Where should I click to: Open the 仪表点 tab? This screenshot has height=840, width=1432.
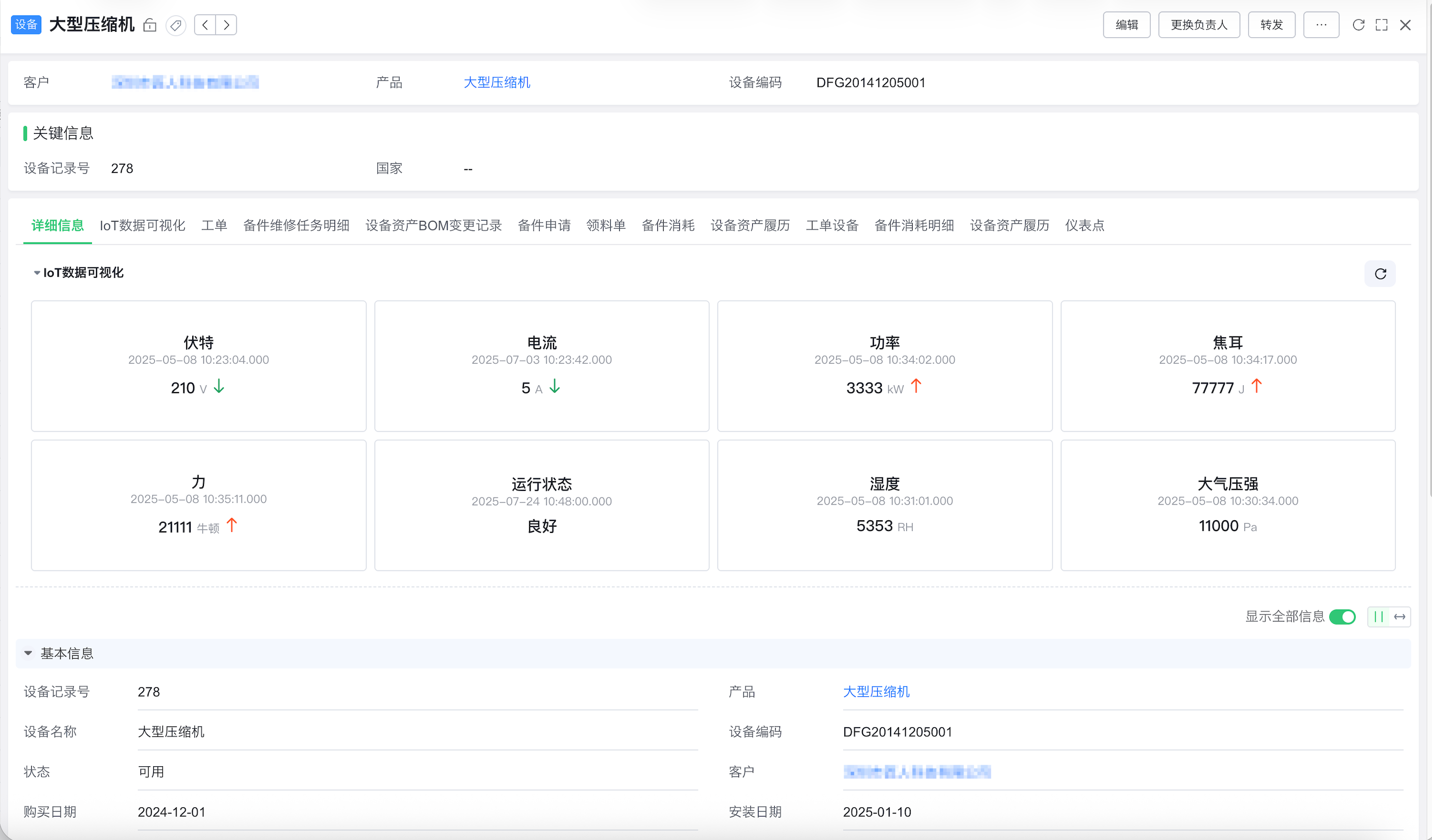(1084, 225)
